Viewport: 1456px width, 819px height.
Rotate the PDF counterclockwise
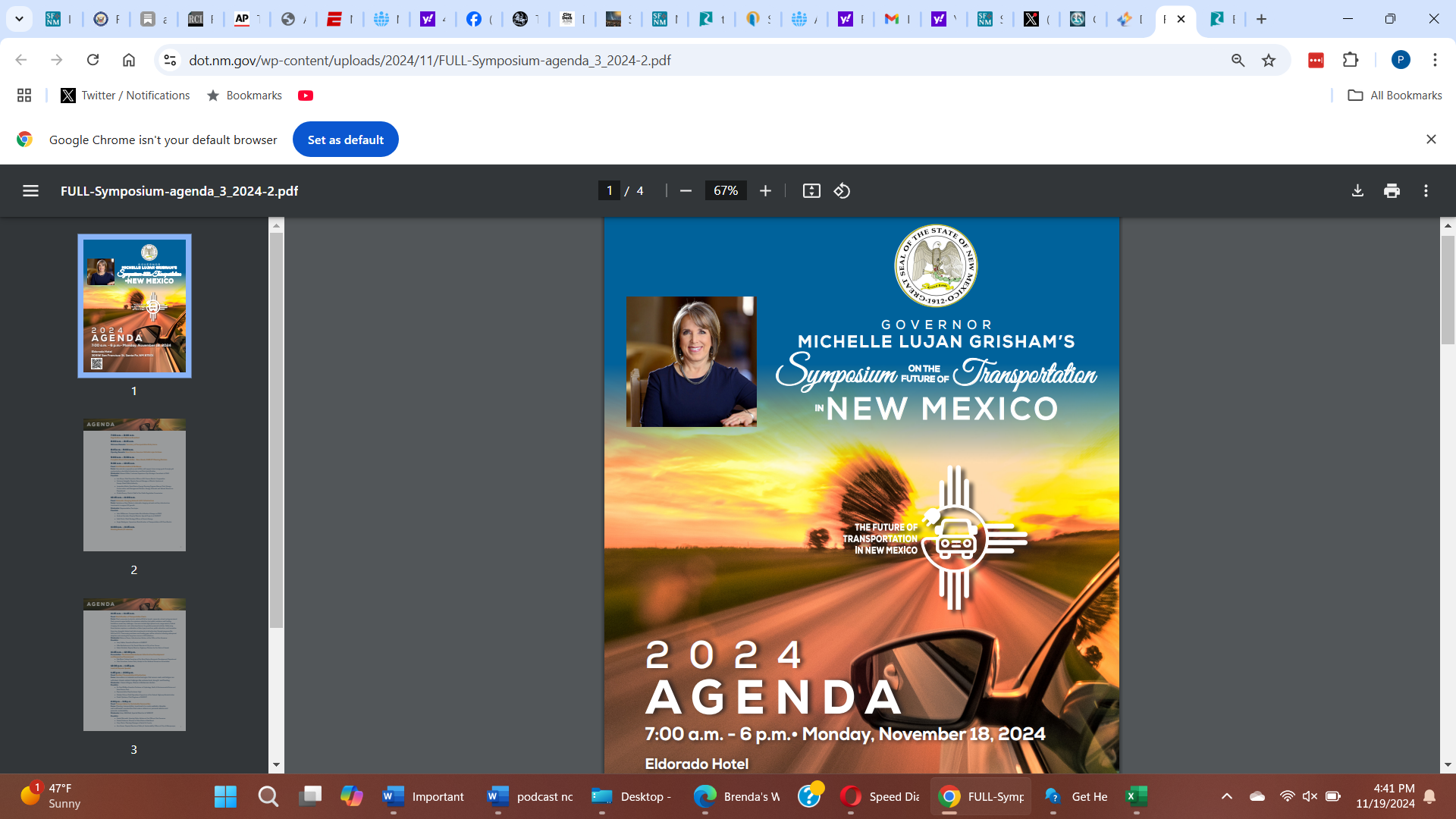tap(842, 191)
